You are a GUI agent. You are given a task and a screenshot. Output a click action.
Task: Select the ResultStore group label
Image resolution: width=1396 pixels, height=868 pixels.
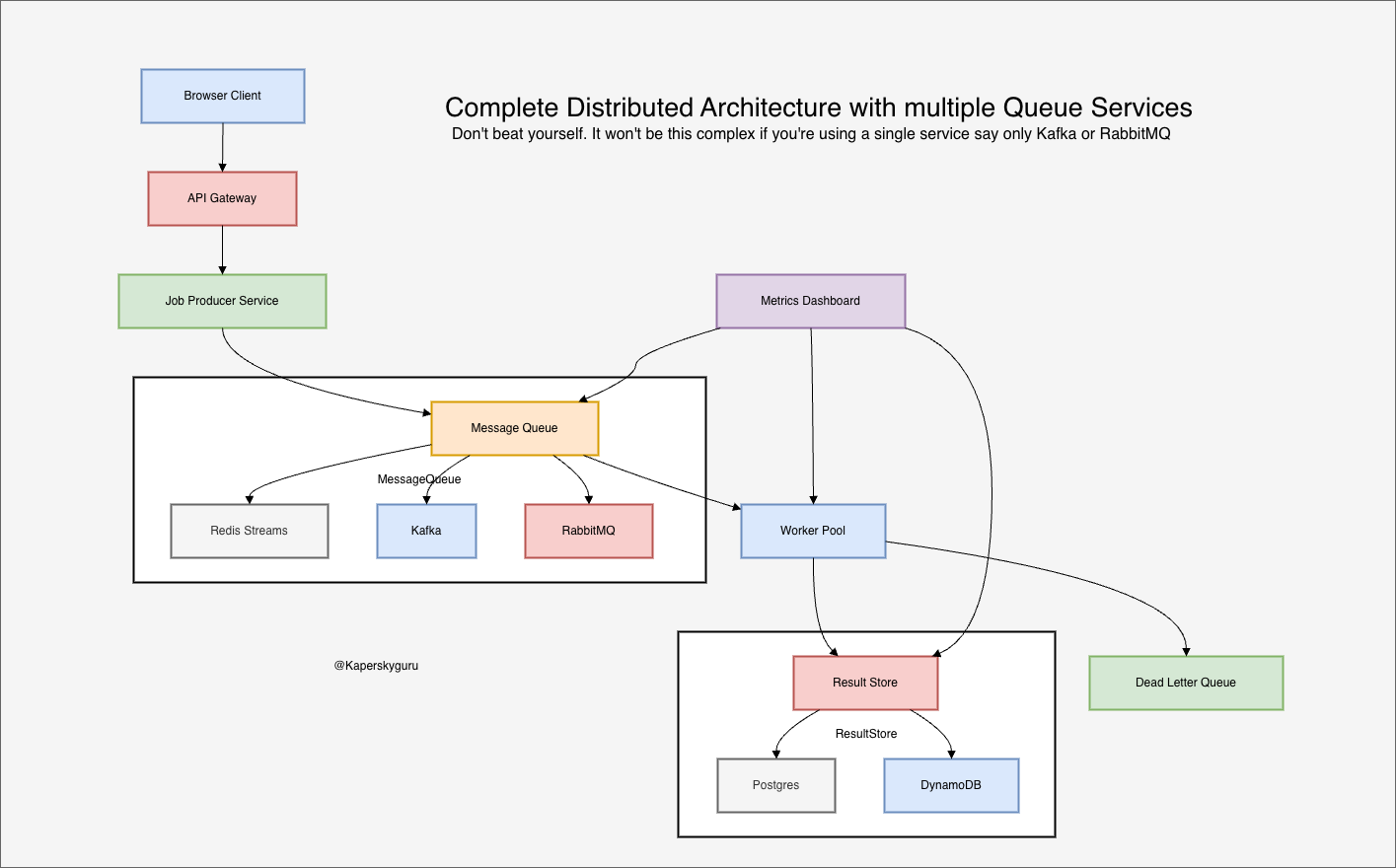coord(866,734)
